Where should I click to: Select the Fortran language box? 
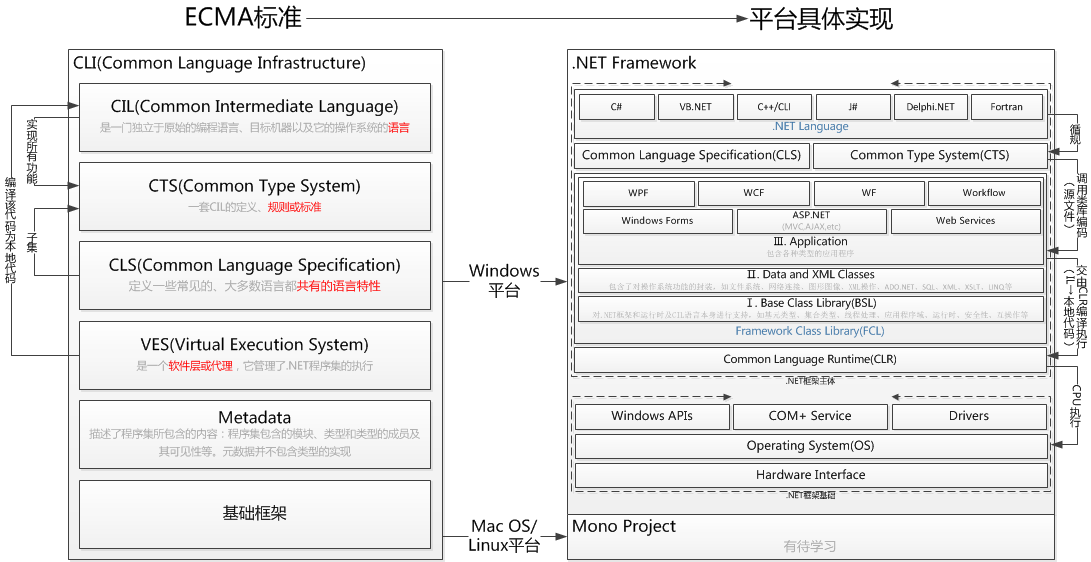point(1006,107)
